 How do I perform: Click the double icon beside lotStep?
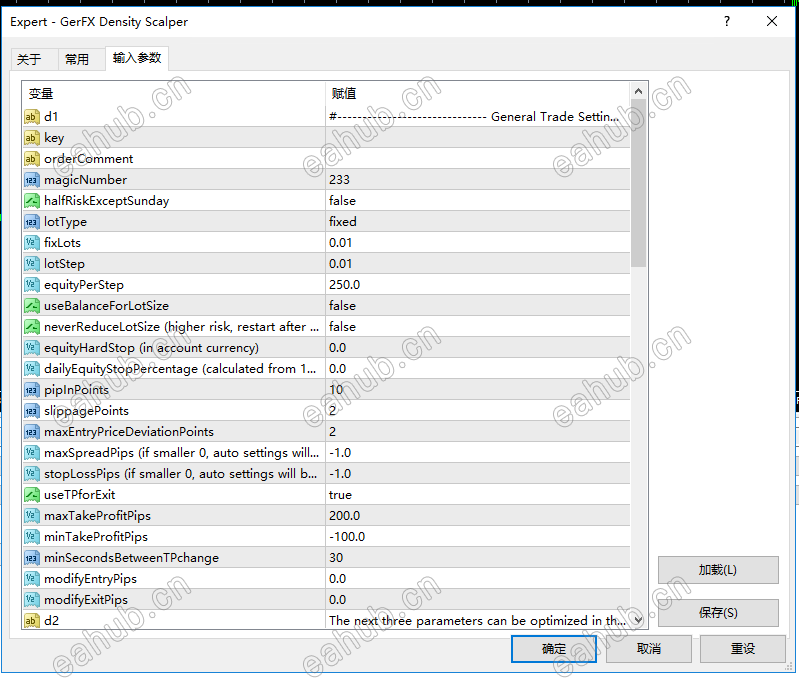click(32, 264)
